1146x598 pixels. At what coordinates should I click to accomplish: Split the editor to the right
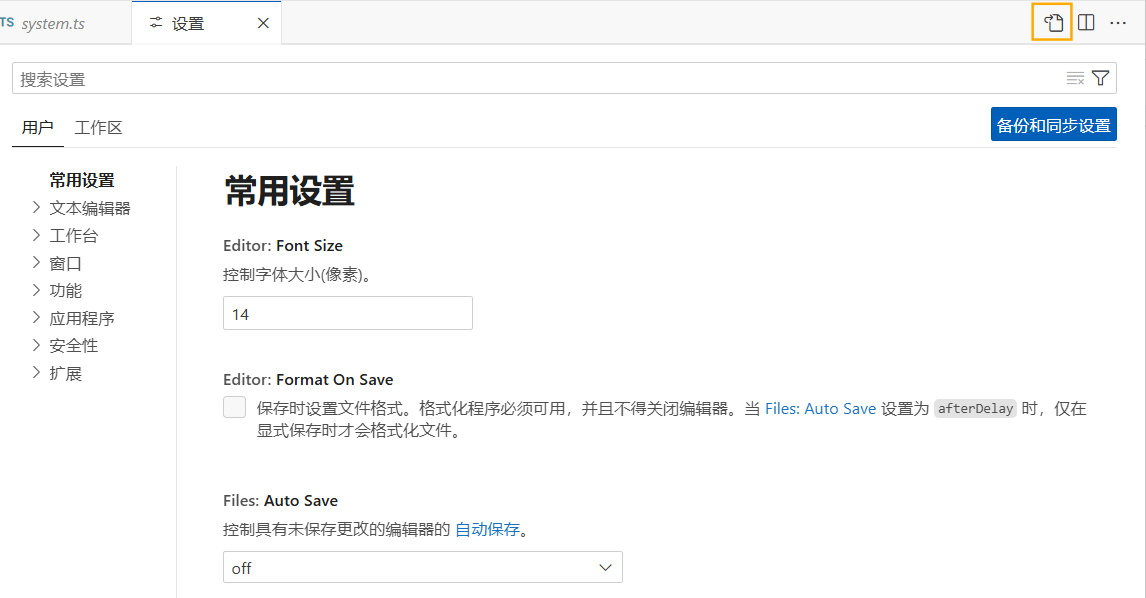click(1086, 23)
